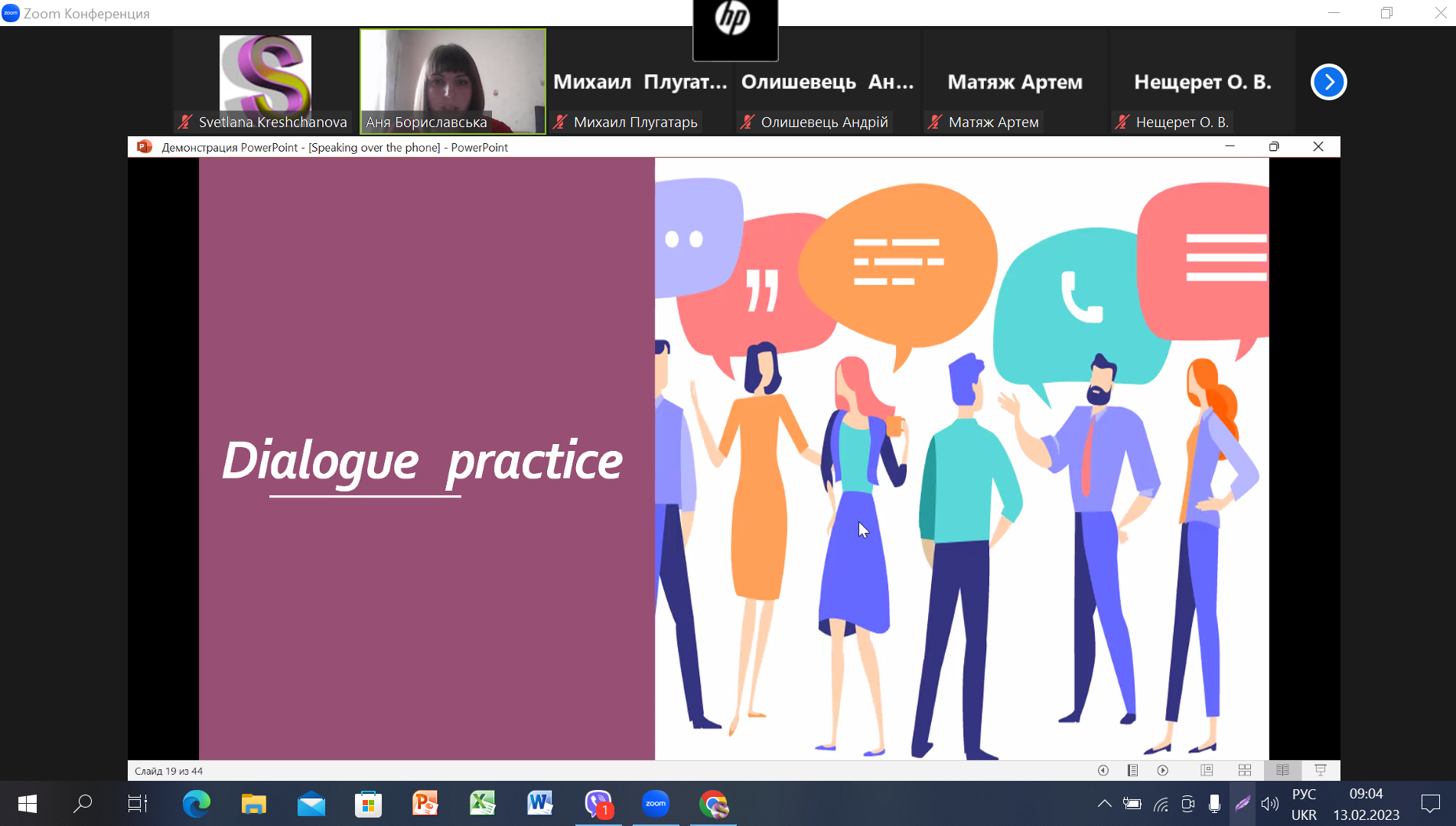This screenshot has width=1456, height=826.
Task: Select Михаил Плугатарь participant tile
Action: click(x=640, y=81)
